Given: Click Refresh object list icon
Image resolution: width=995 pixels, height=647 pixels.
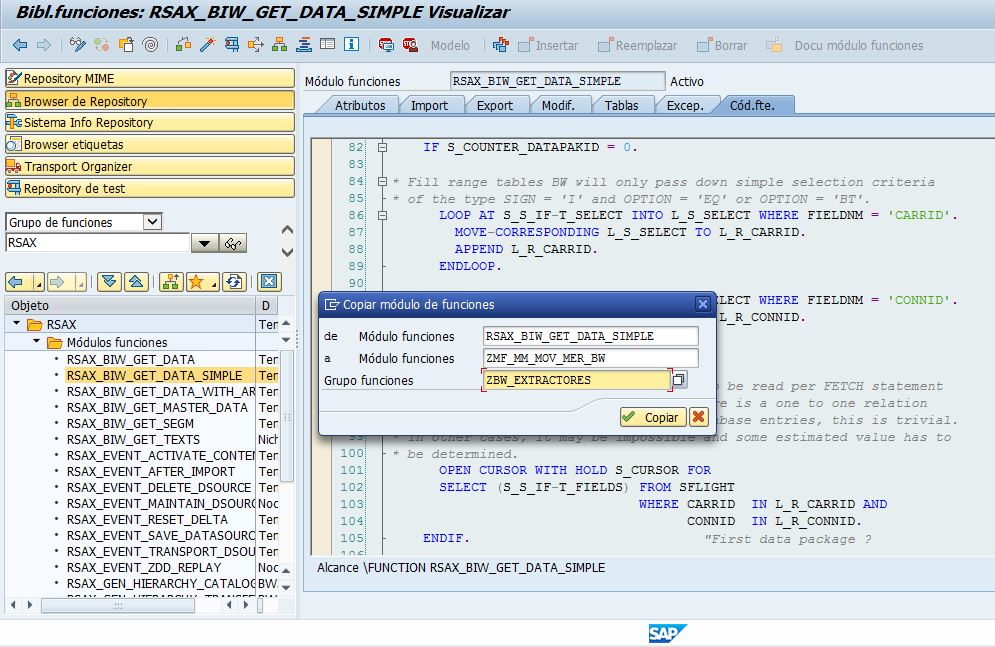Looking at the screenshot, I should (234, 282).
